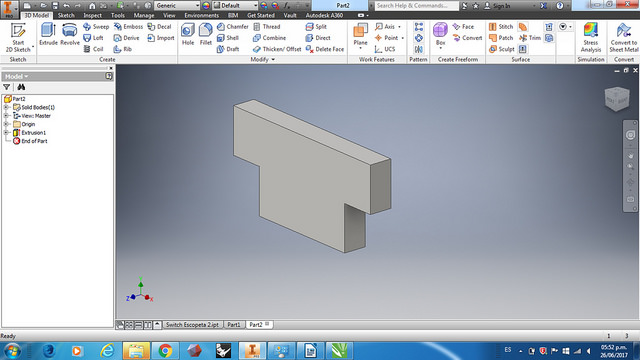Click the Delete Face tool

[x=325, y=49]
